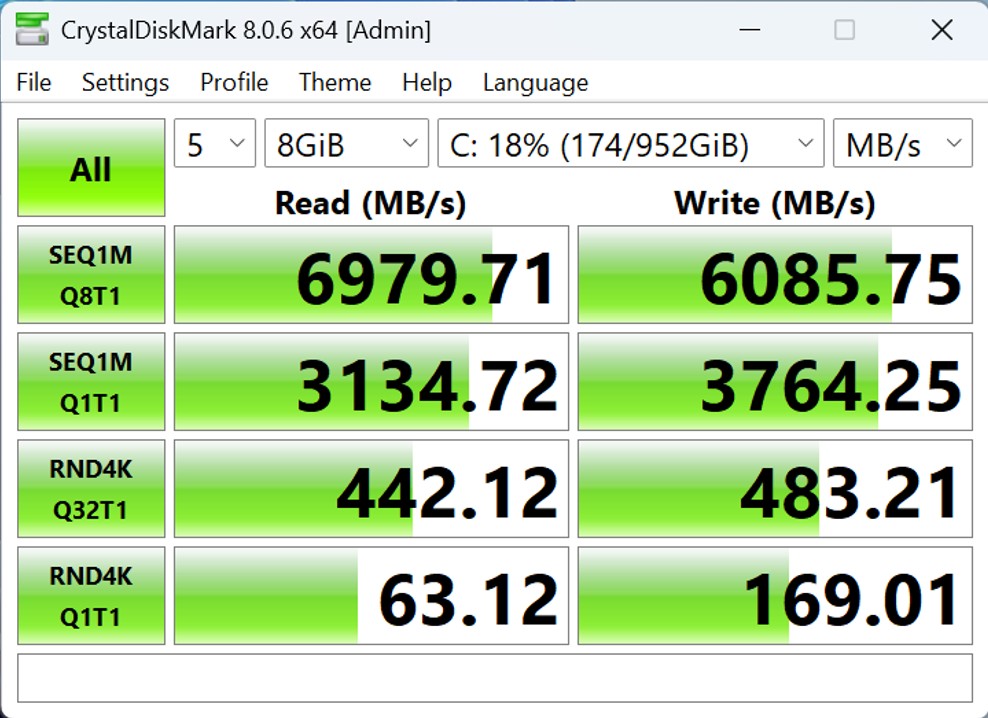
Task: Open the drive selector showing C: 18%
Action: (x=630, y=146)
